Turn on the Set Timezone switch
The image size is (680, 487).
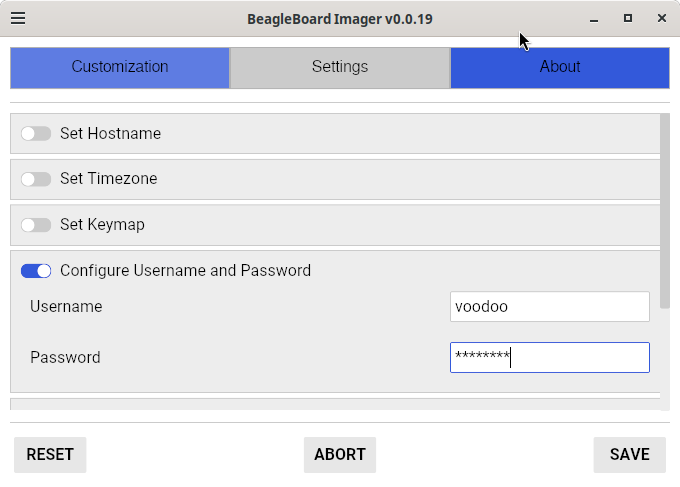click(36, 179)
